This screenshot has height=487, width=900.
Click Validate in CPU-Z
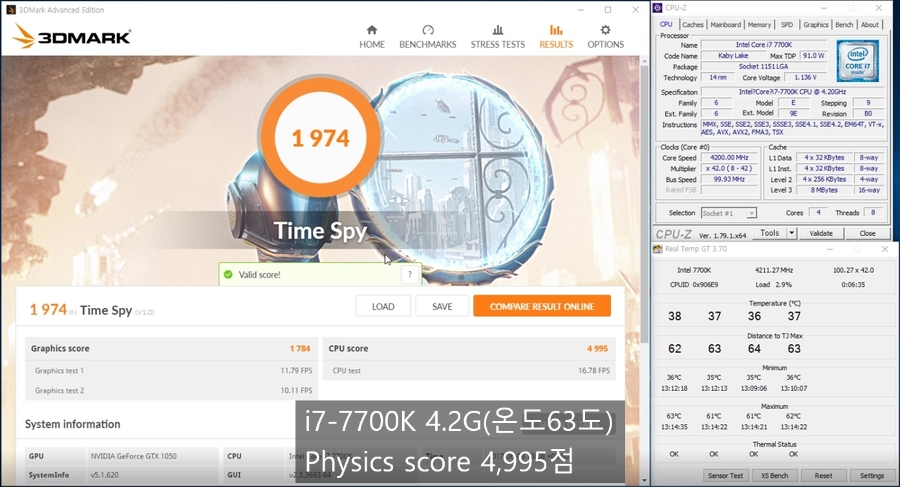pyautogui.click(x=821, y=233)
